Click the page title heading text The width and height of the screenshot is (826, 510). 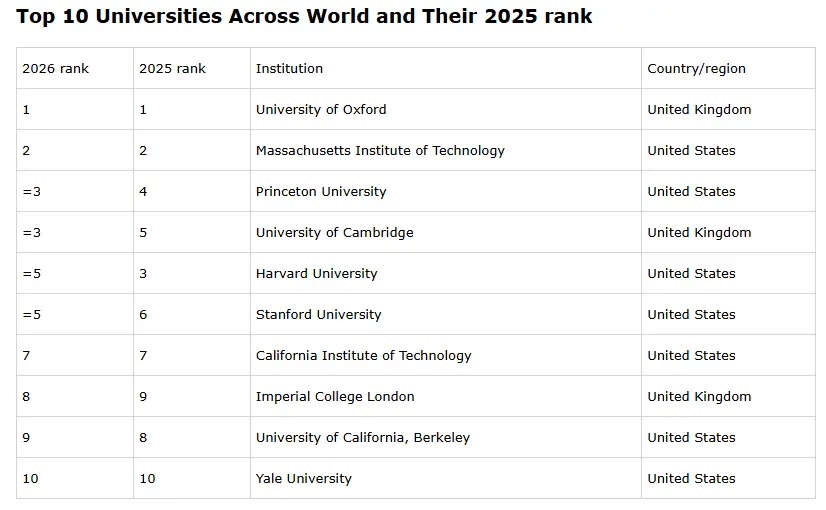coord(304,17)
